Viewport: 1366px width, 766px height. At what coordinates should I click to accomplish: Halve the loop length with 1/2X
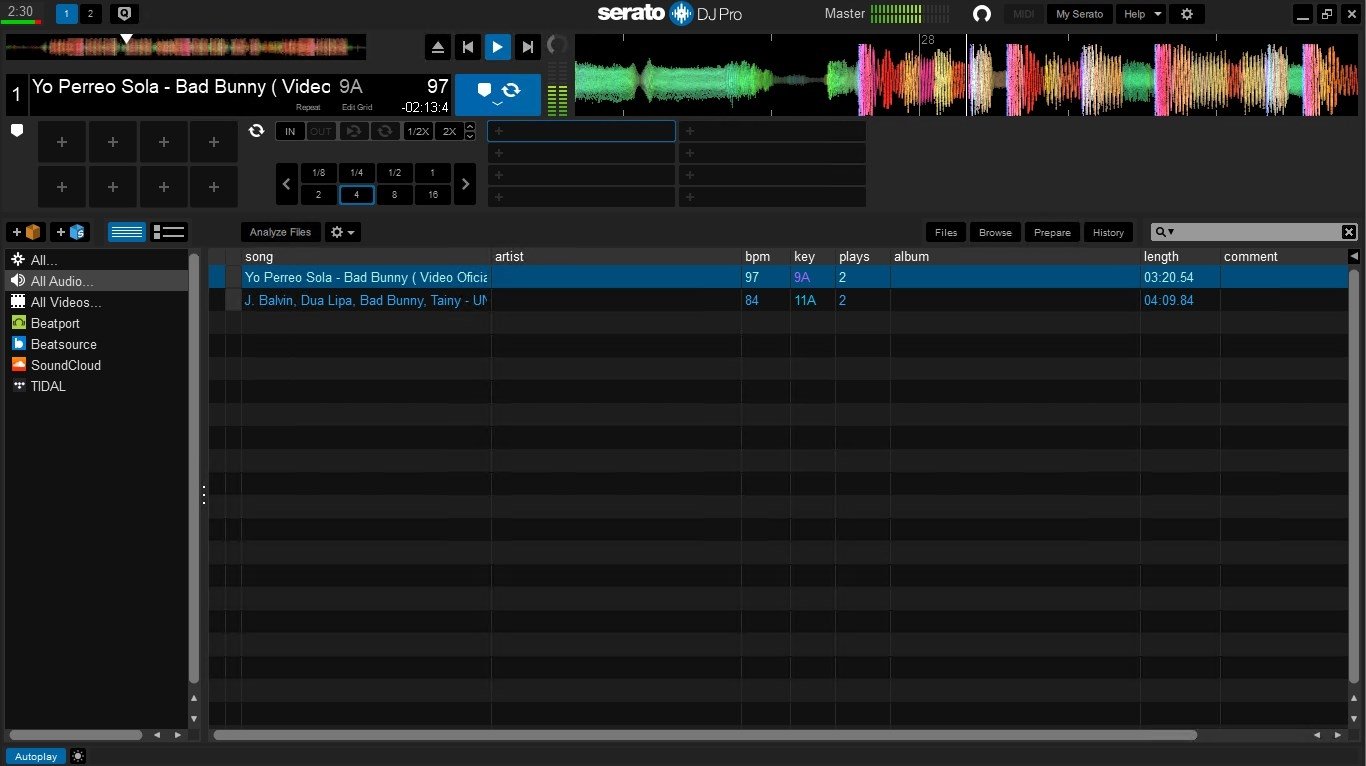coord(417,131)
